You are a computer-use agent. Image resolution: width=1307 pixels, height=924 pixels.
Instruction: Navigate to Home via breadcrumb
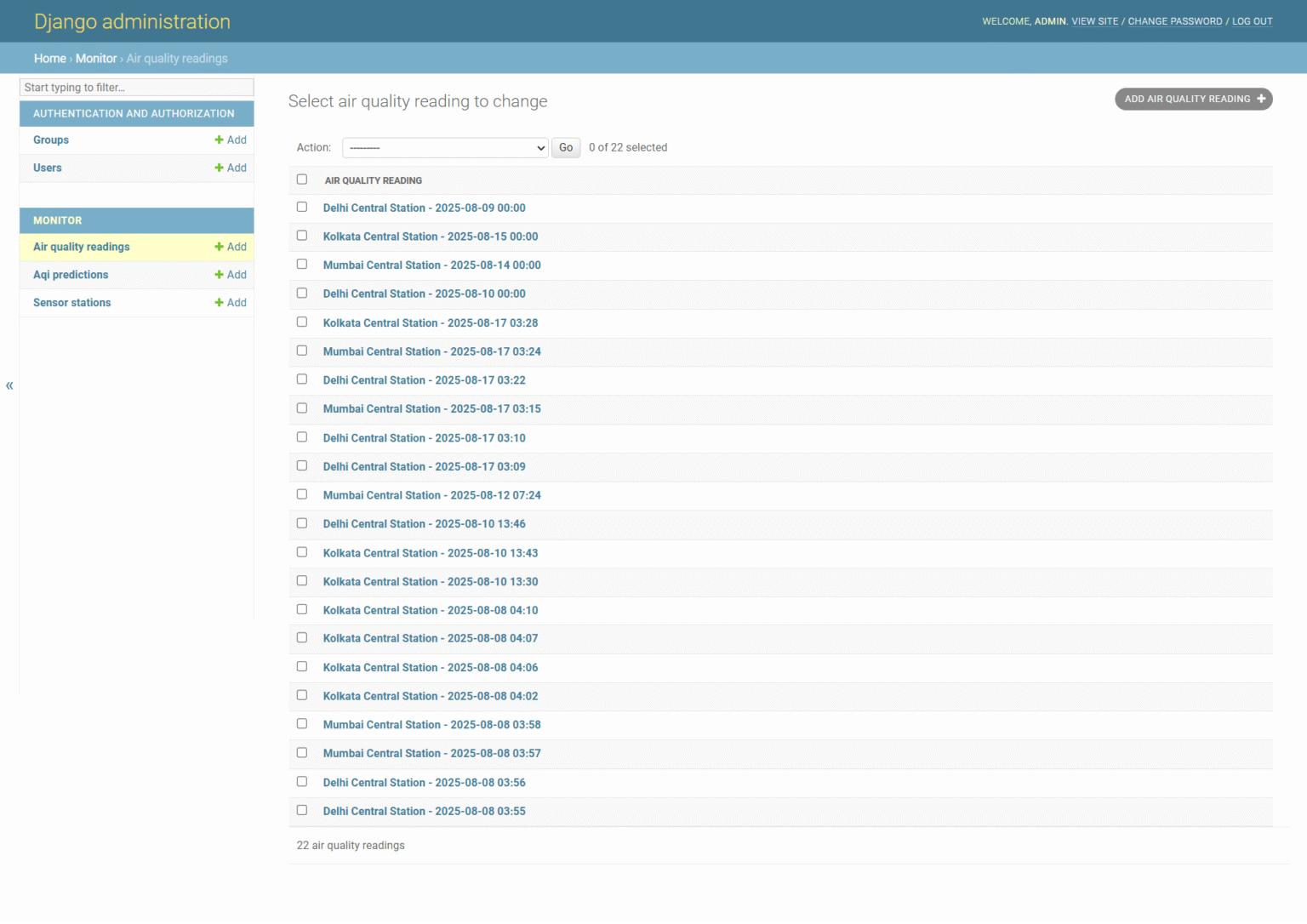click(49, 58)
